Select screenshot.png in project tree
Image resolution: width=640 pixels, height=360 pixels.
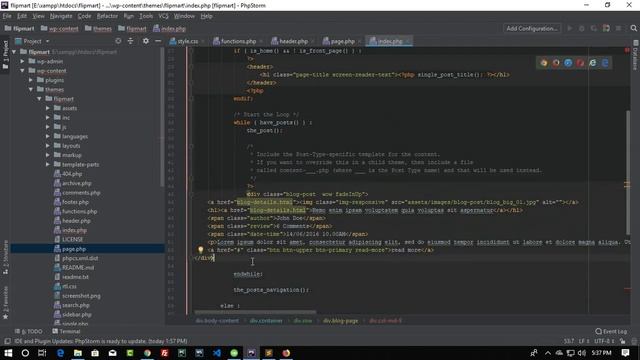tap(77, 296)
